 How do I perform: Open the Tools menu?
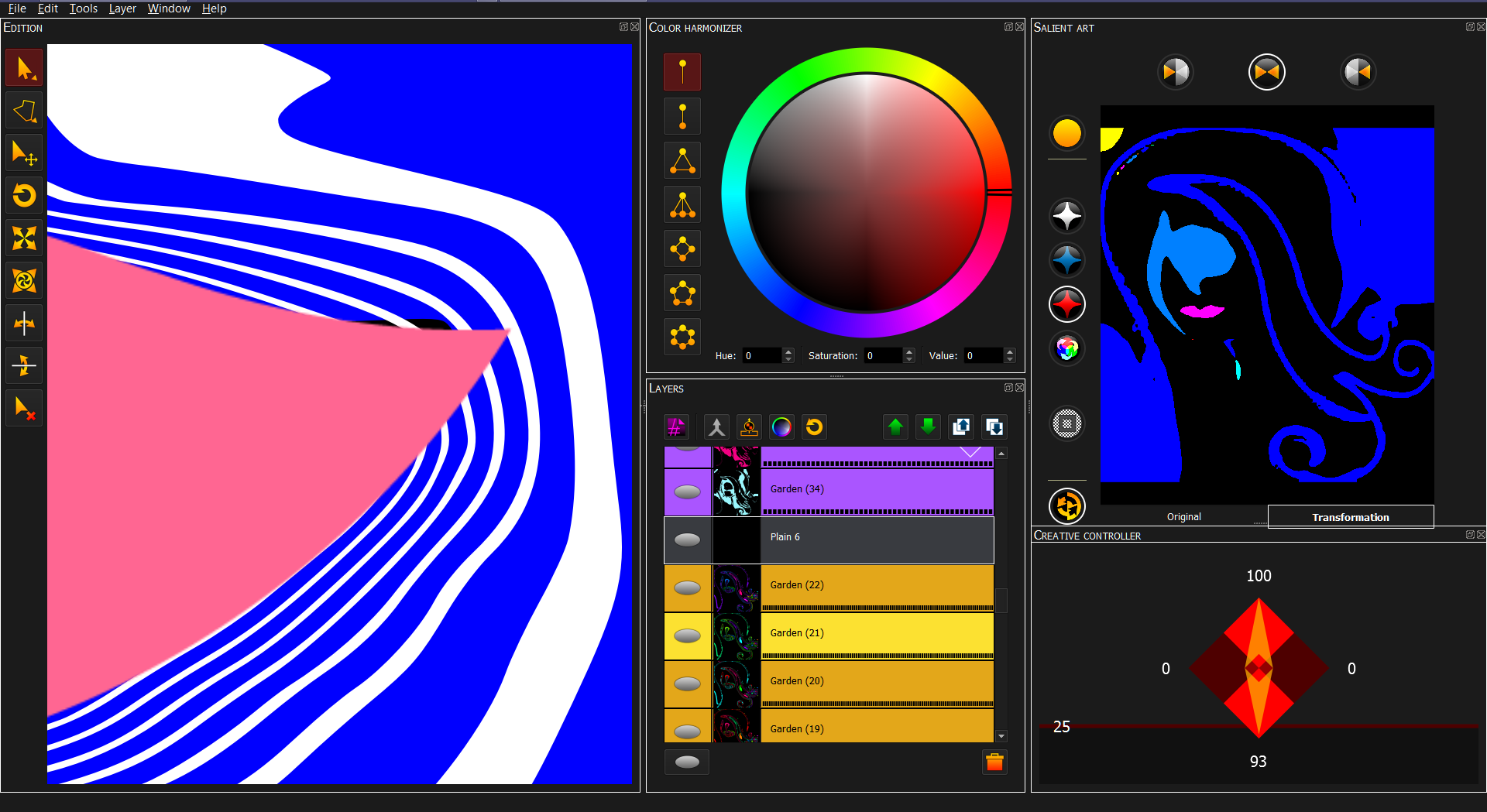[84, 9]
